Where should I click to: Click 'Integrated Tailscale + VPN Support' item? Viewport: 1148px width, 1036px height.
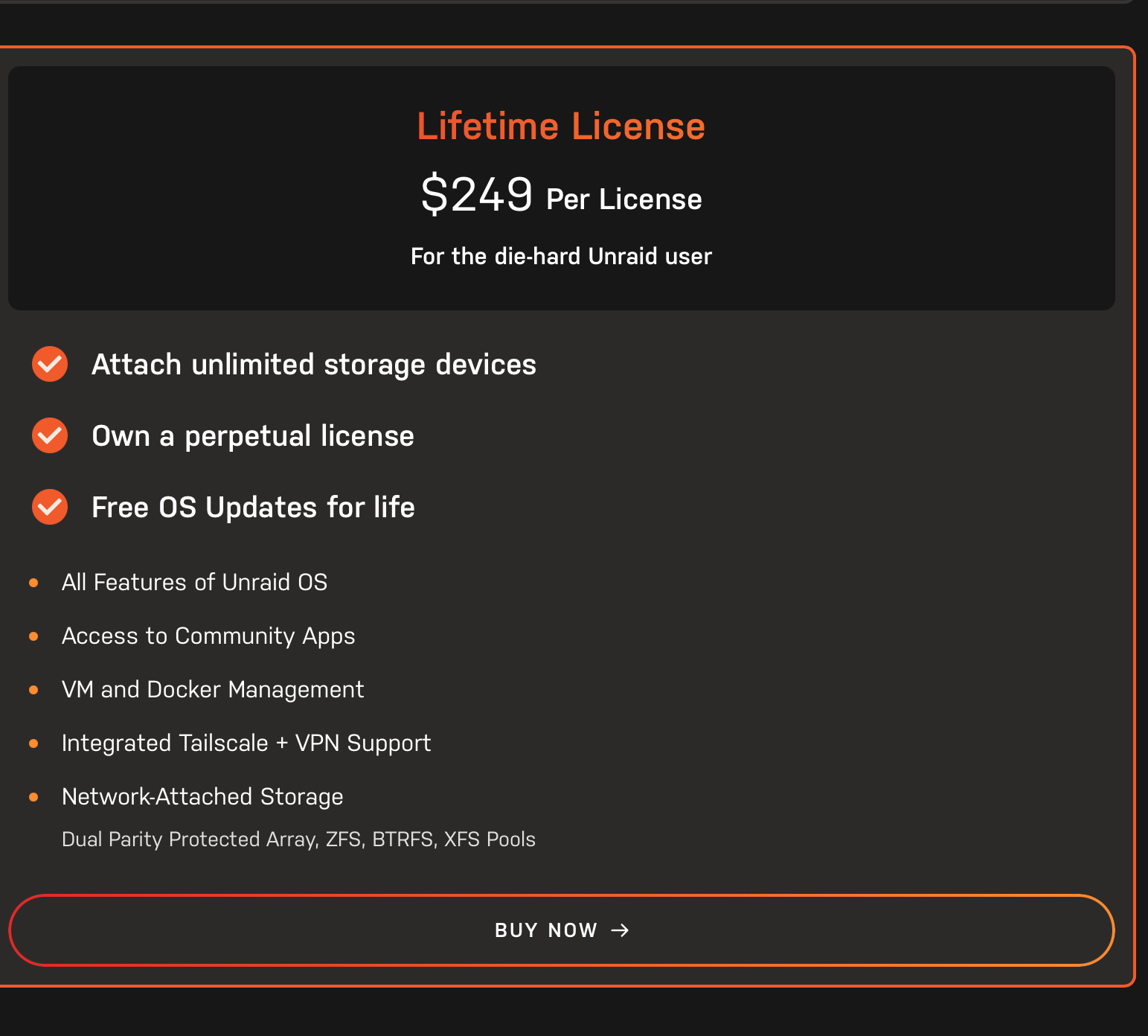point(246,744)
